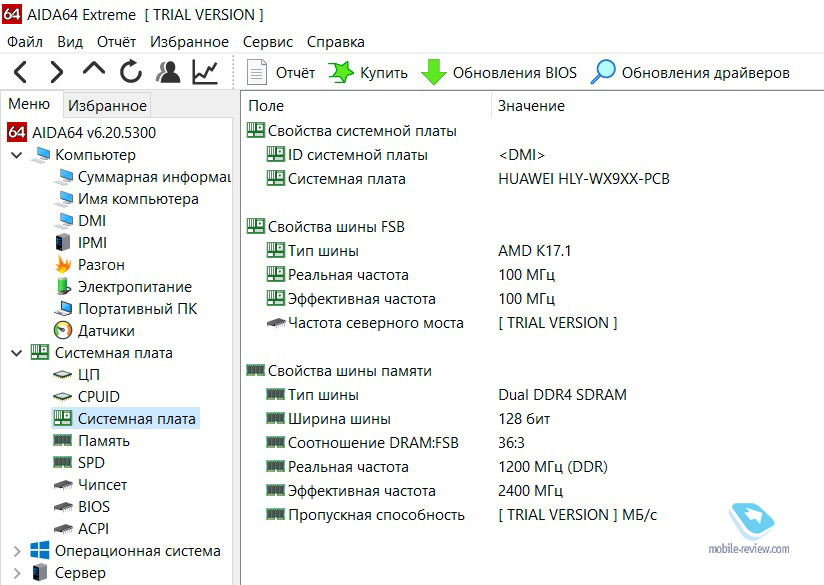Image resolution: width=824 pixels, height=585 pixels.
Task: Expand the Операционная система node
Action: 17,551
